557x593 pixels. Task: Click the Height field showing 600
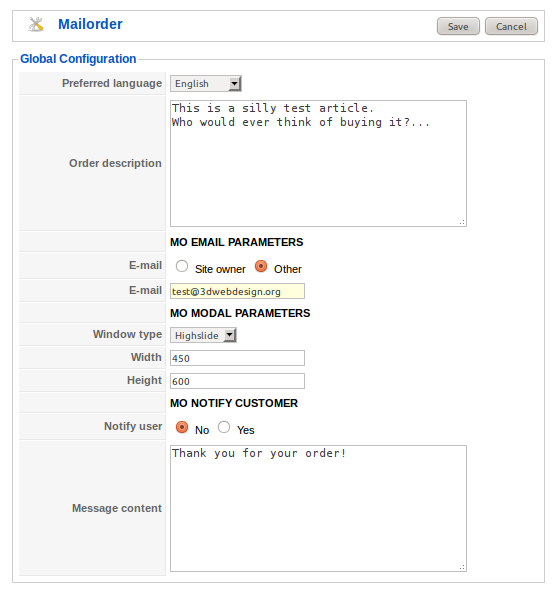coord(237,381)
